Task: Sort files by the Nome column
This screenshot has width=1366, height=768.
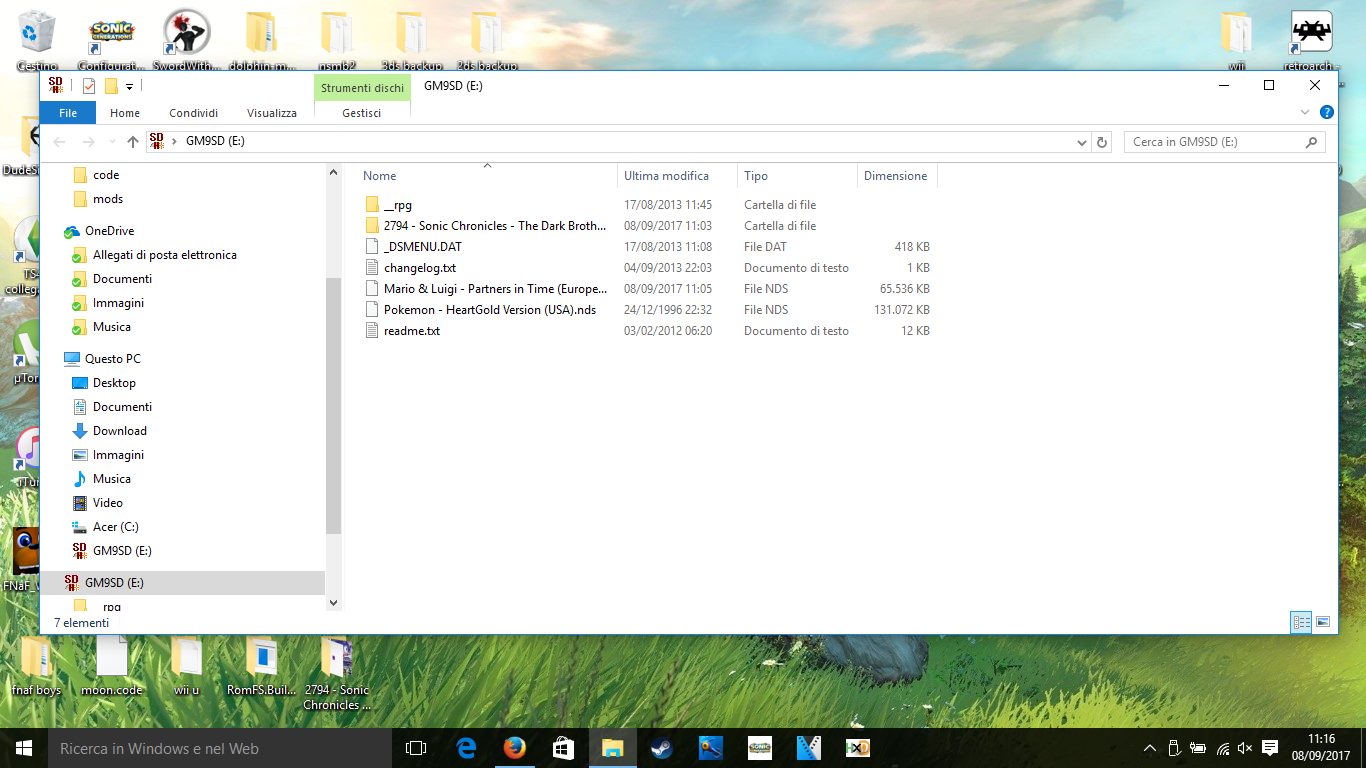Action: tap(487, 176)
